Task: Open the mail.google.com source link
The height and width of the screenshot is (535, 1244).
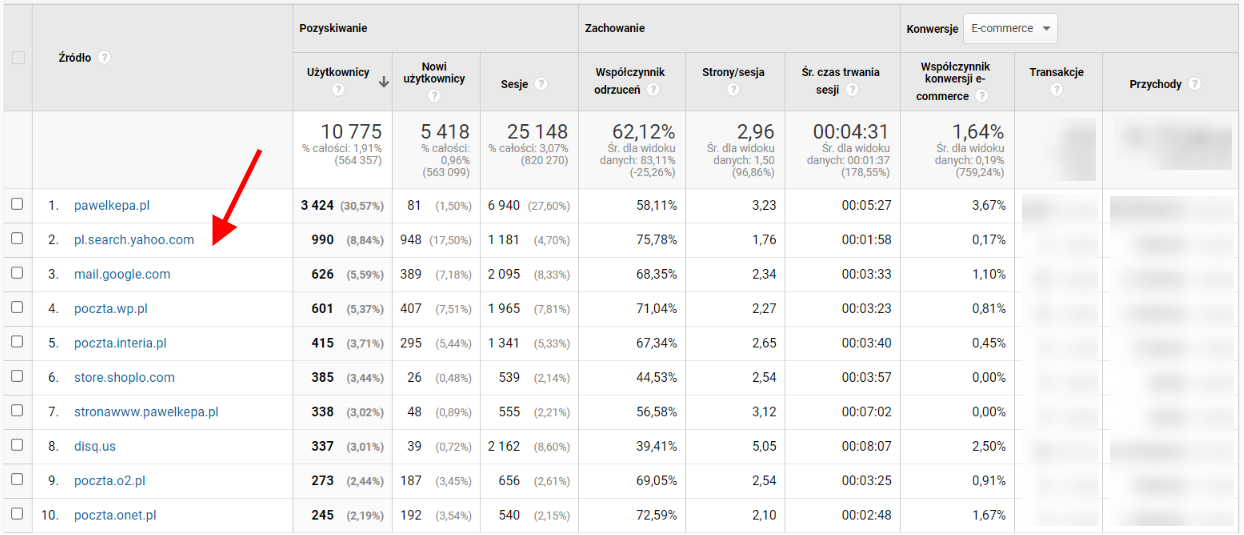Action: click(x=122, y=274)
